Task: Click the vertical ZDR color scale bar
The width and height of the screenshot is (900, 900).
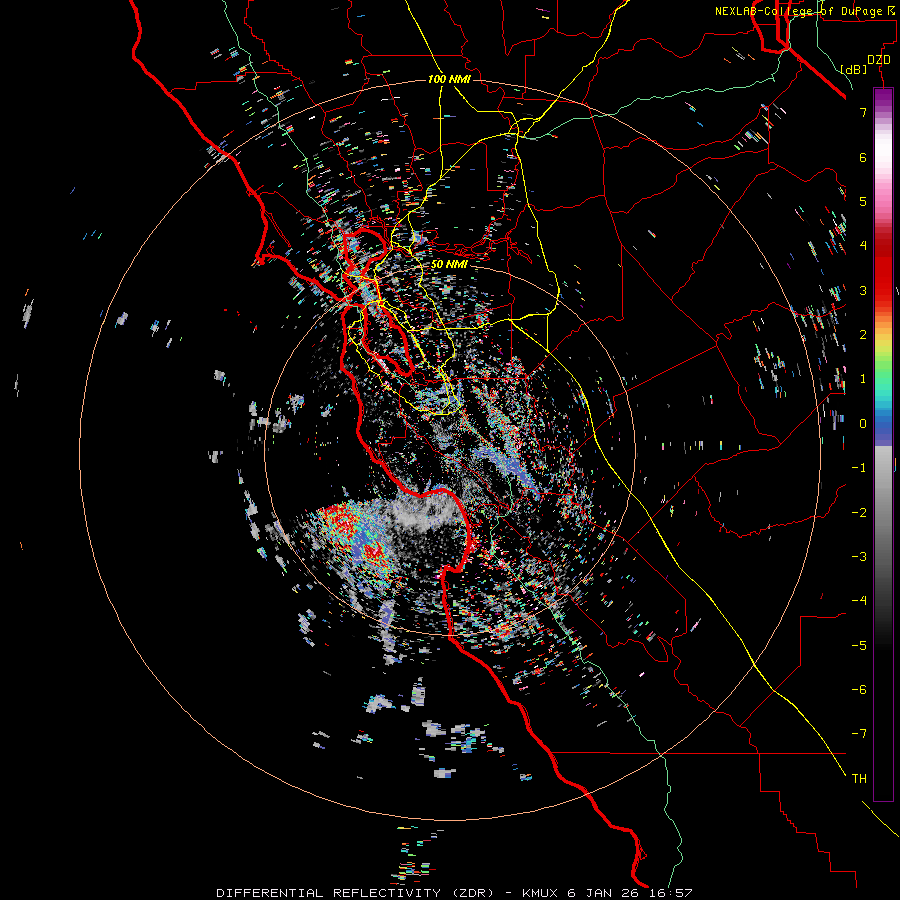Action: pyautogui.click(x=883, y=444)
